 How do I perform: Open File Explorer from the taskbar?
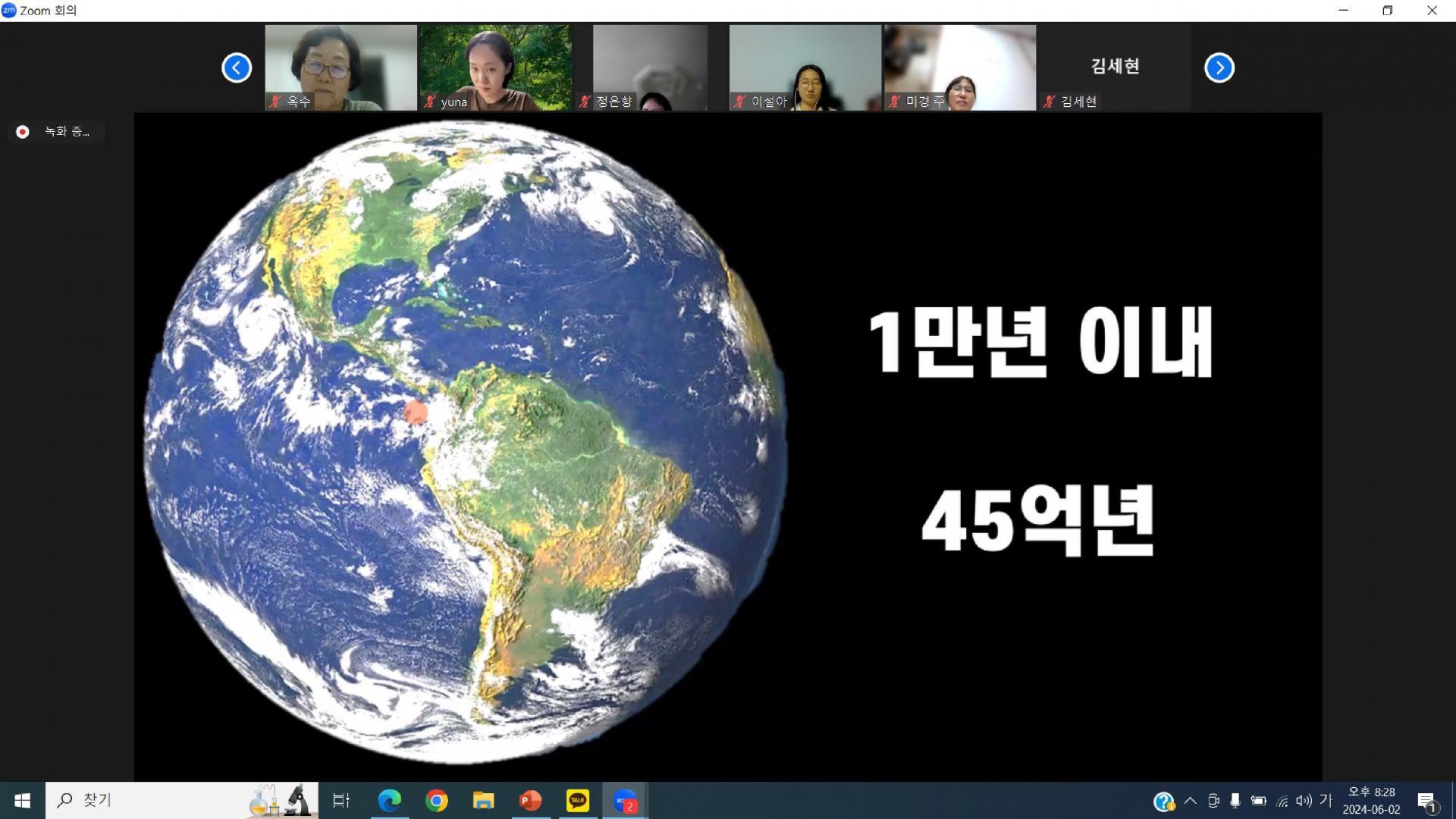483,800
